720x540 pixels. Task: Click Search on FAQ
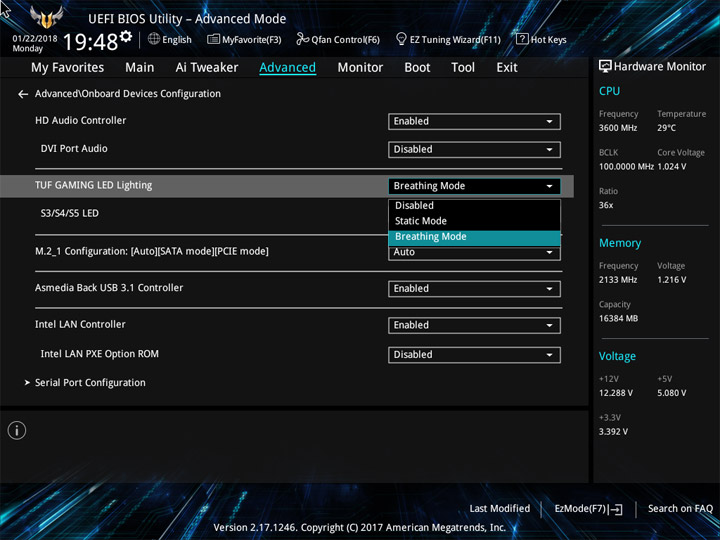(x=680, y=509)
